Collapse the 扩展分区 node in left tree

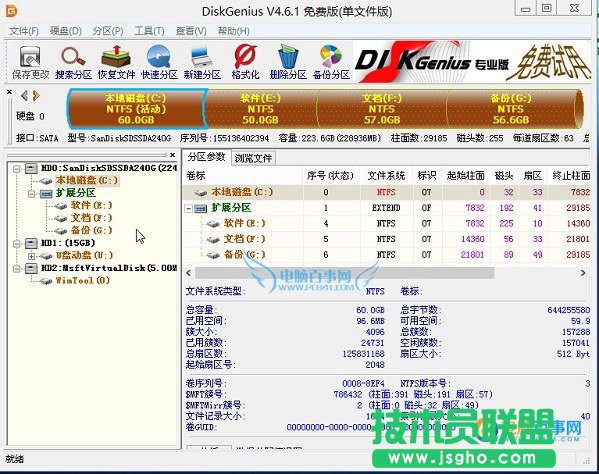click(31, 194)
